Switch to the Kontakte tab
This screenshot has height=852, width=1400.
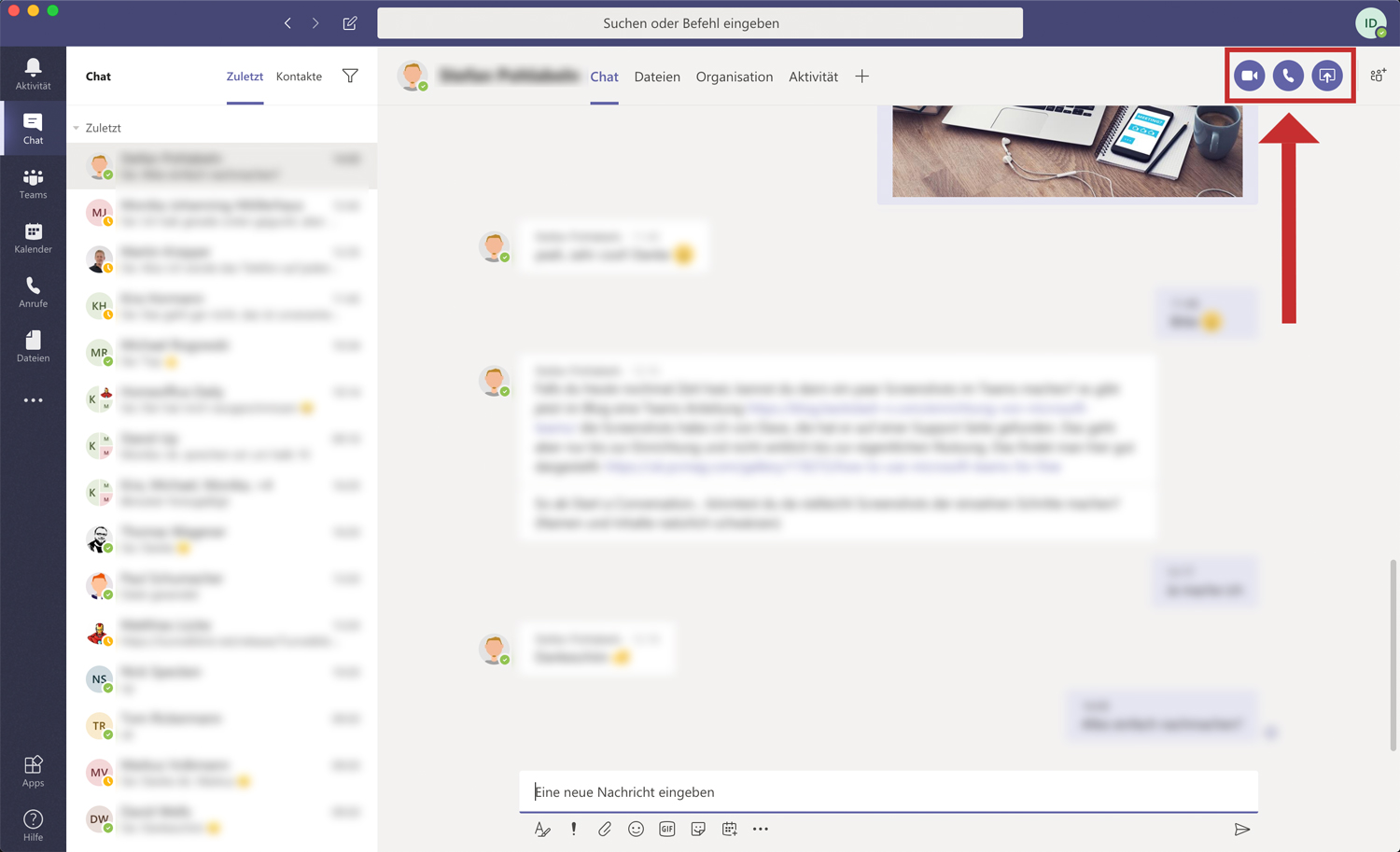pos(299,77)
